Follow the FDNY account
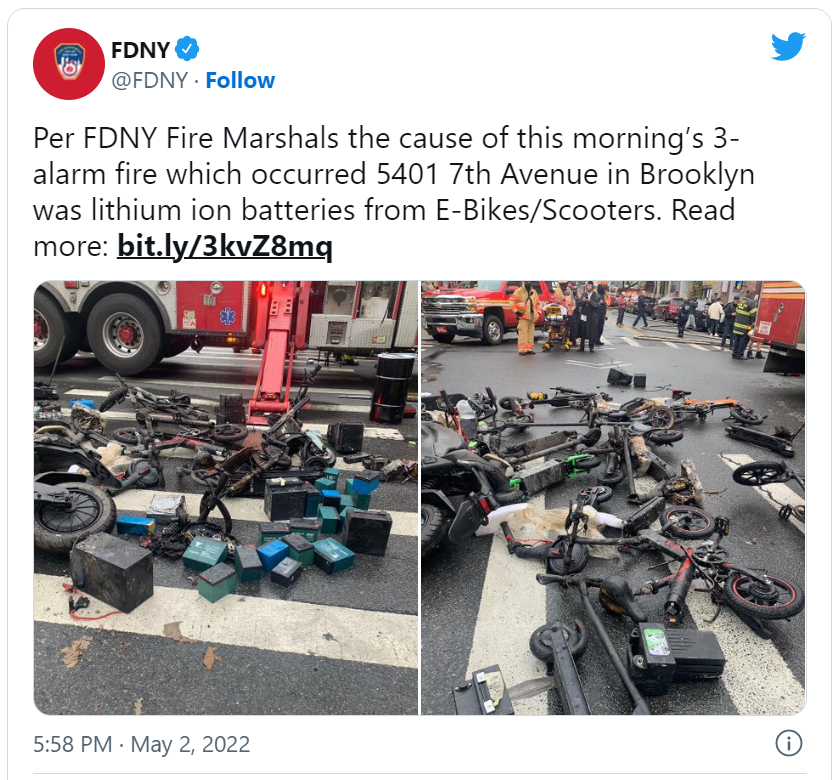 point(240,80)
